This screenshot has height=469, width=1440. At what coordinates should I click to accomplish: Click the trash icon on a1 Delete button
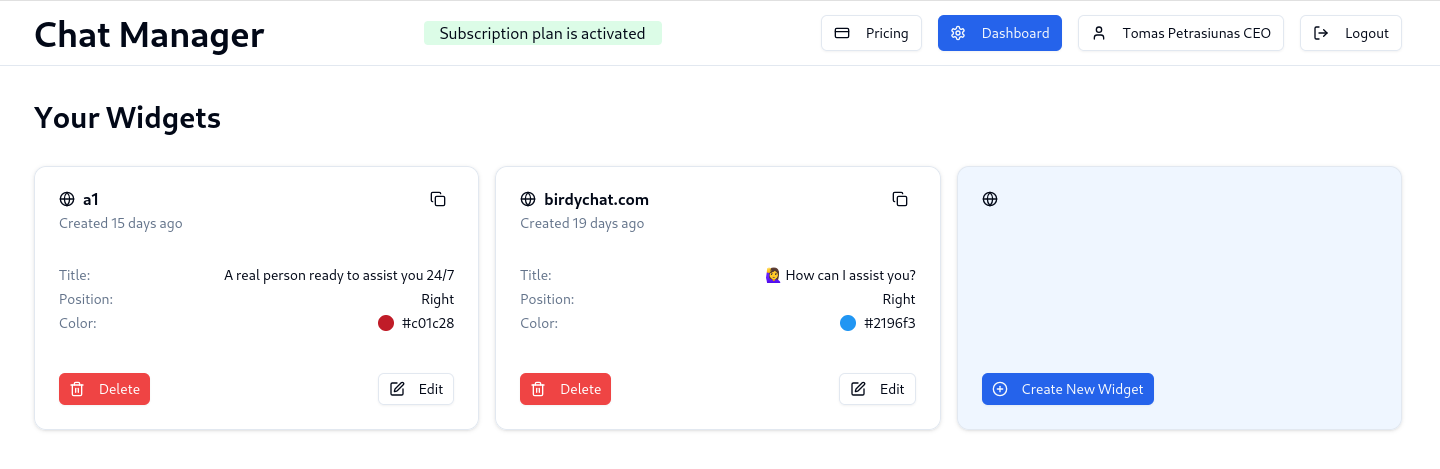coord(77,389)
